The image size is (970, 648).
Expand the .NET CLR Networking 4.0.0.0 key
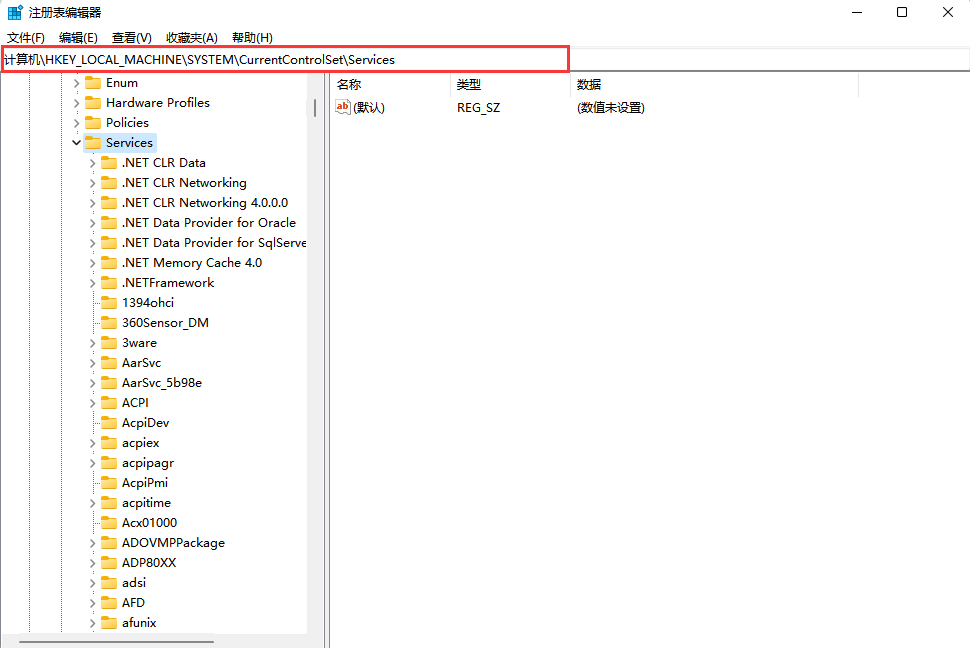pos(92,203)
